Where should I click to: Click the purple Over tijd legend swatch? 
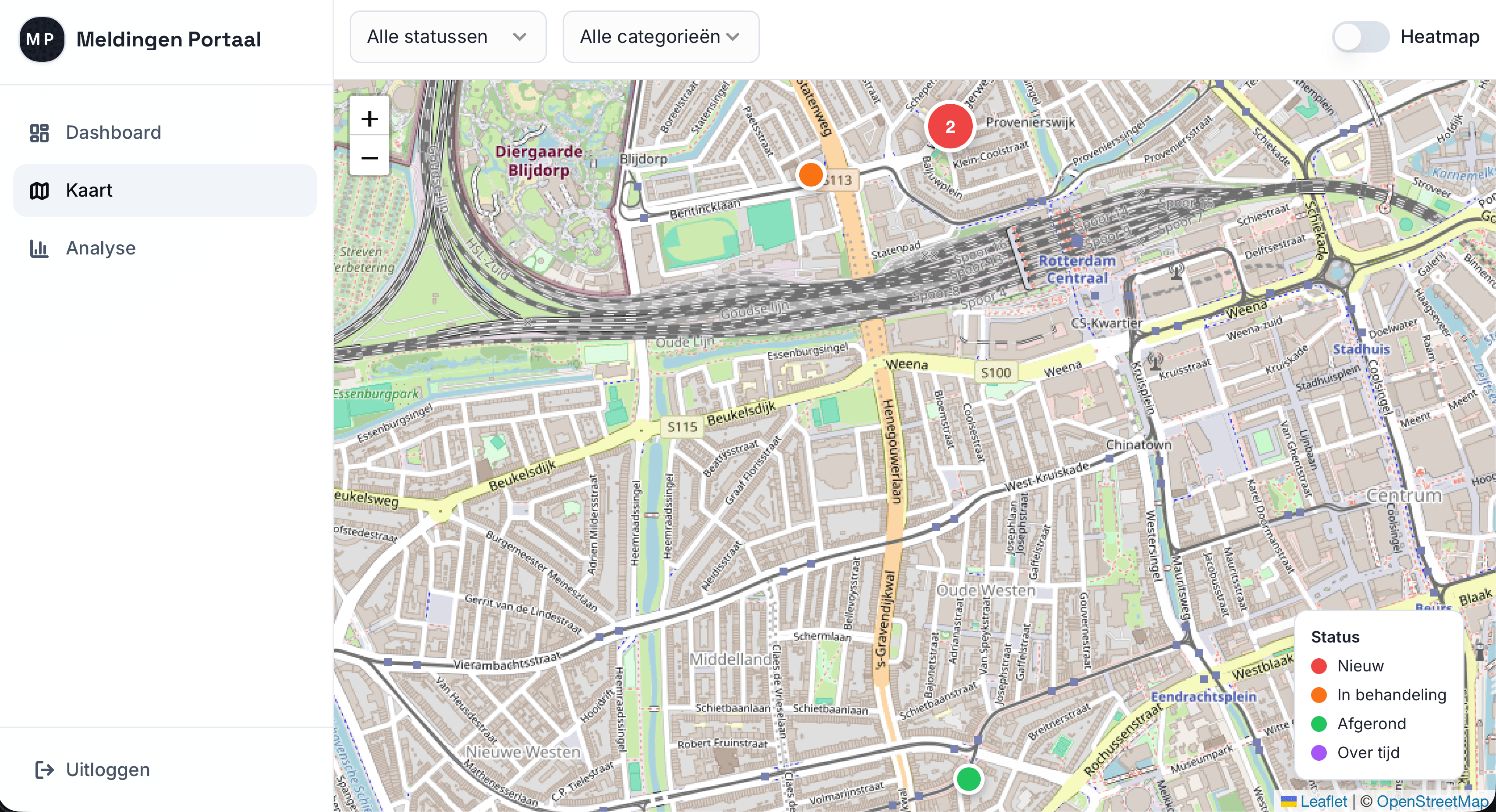[x=1319, y=753]
